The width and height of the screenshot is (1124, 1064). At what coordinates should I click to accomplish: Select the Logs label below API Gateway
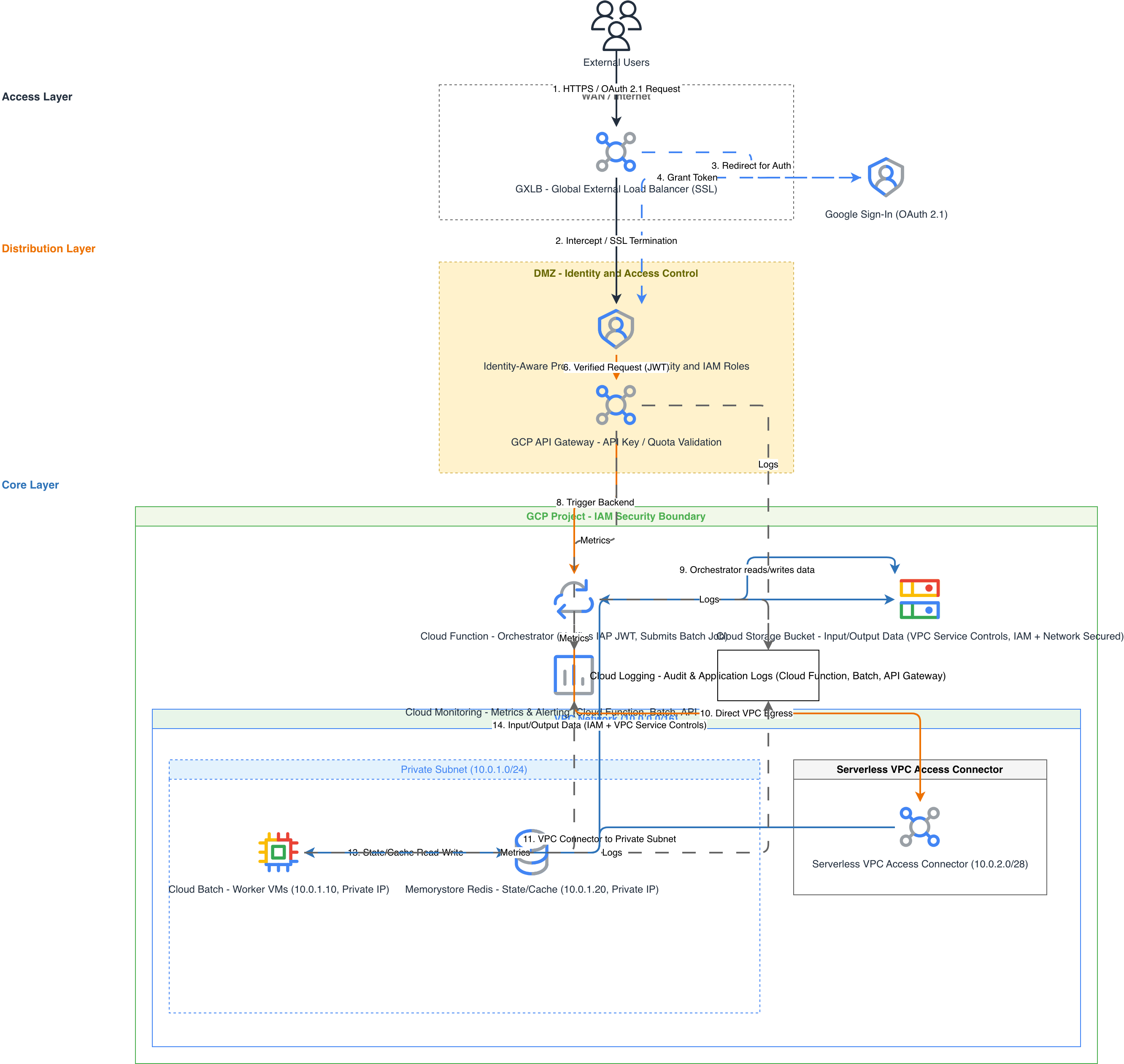pos(768,464)
